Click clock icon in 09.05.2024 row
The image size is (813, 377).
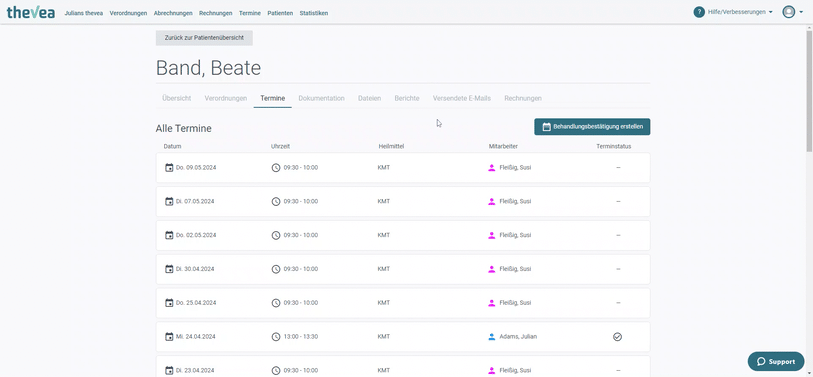tap(276, 167)
